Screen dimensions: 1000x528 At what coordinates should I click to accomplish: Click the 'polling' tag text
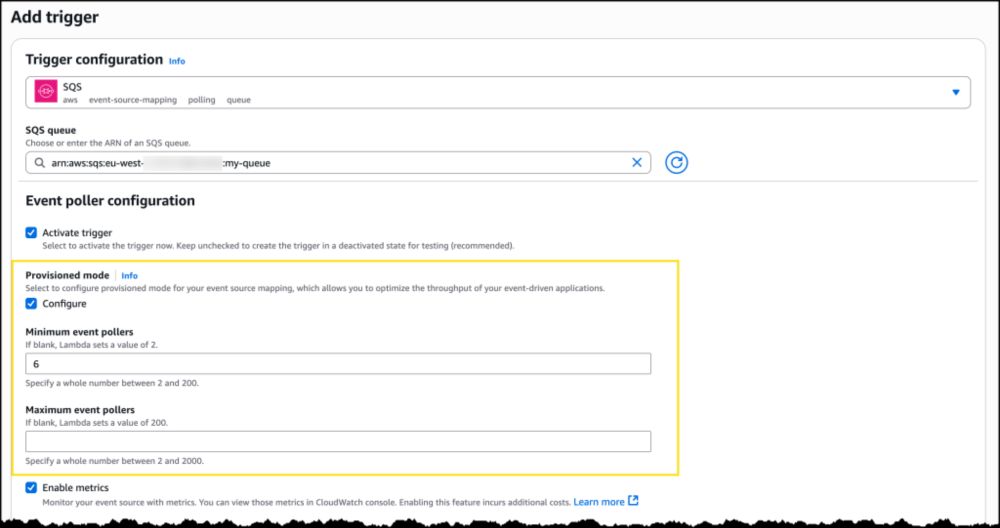pyautogui.click(x=202, y=100)
